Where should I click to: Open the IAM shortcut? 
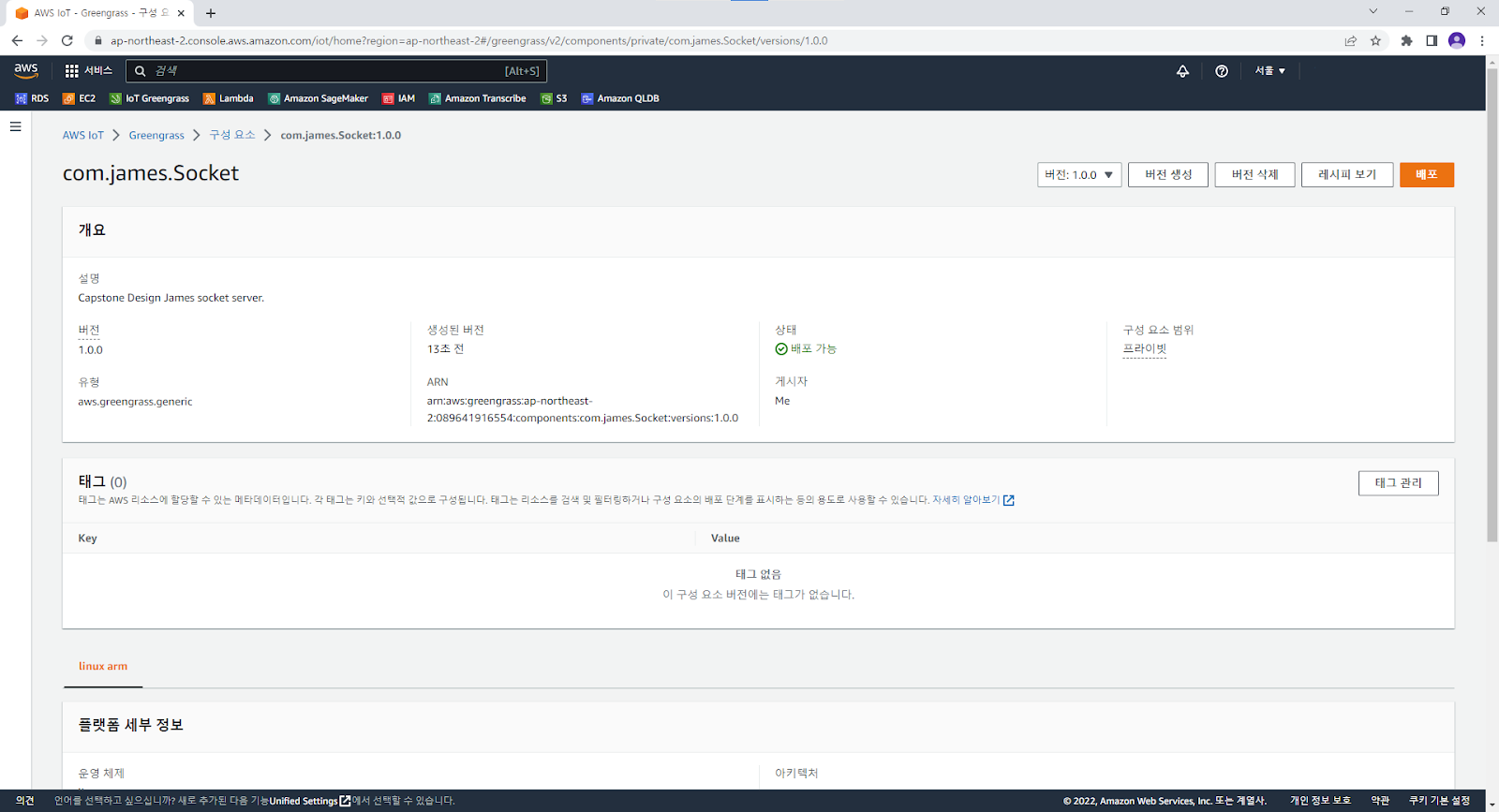pyautogui.click(x=398, y=98)
